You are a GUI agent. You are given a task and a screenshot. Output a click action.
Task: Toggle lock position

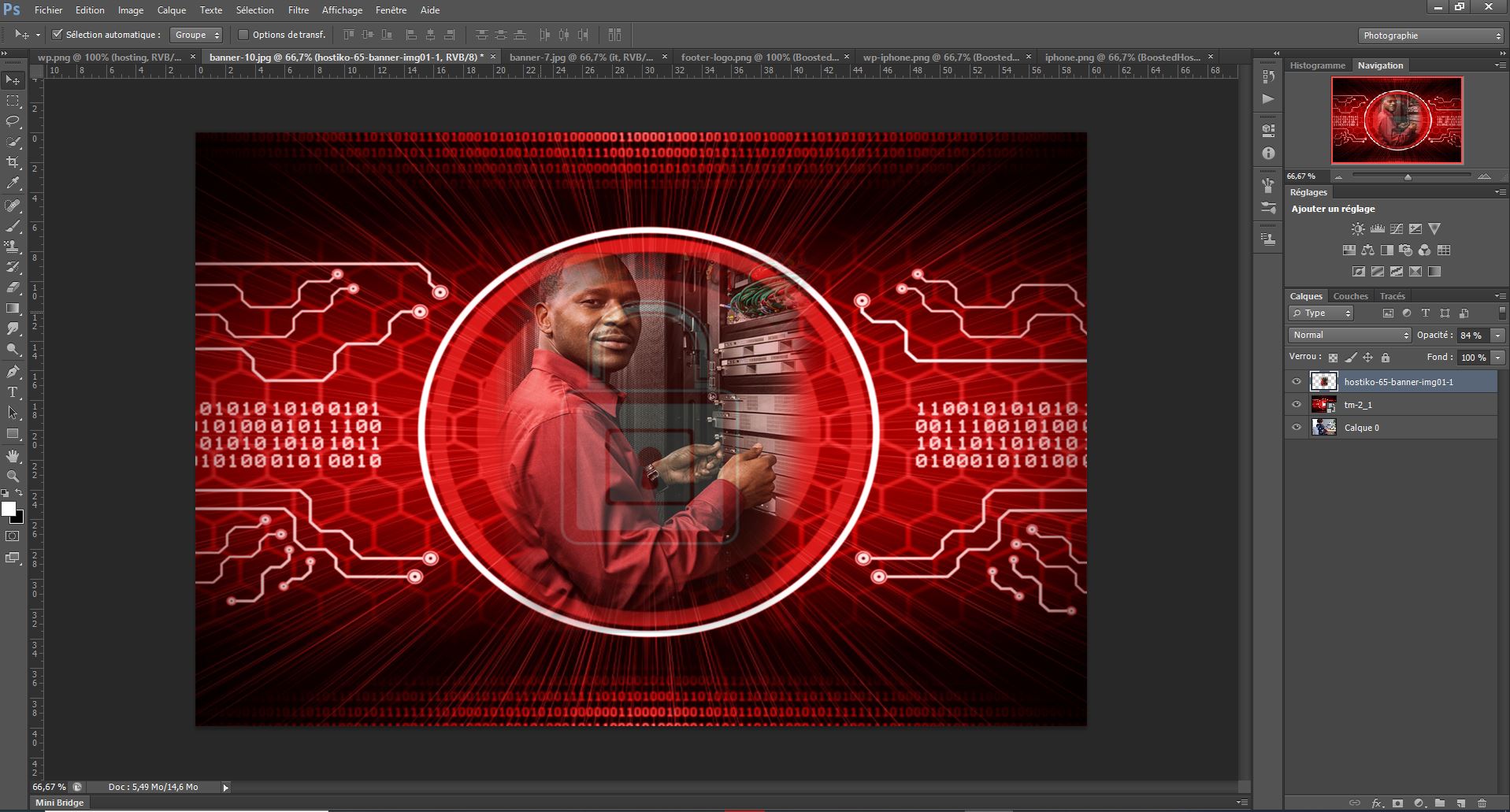tap(1368, 358)
